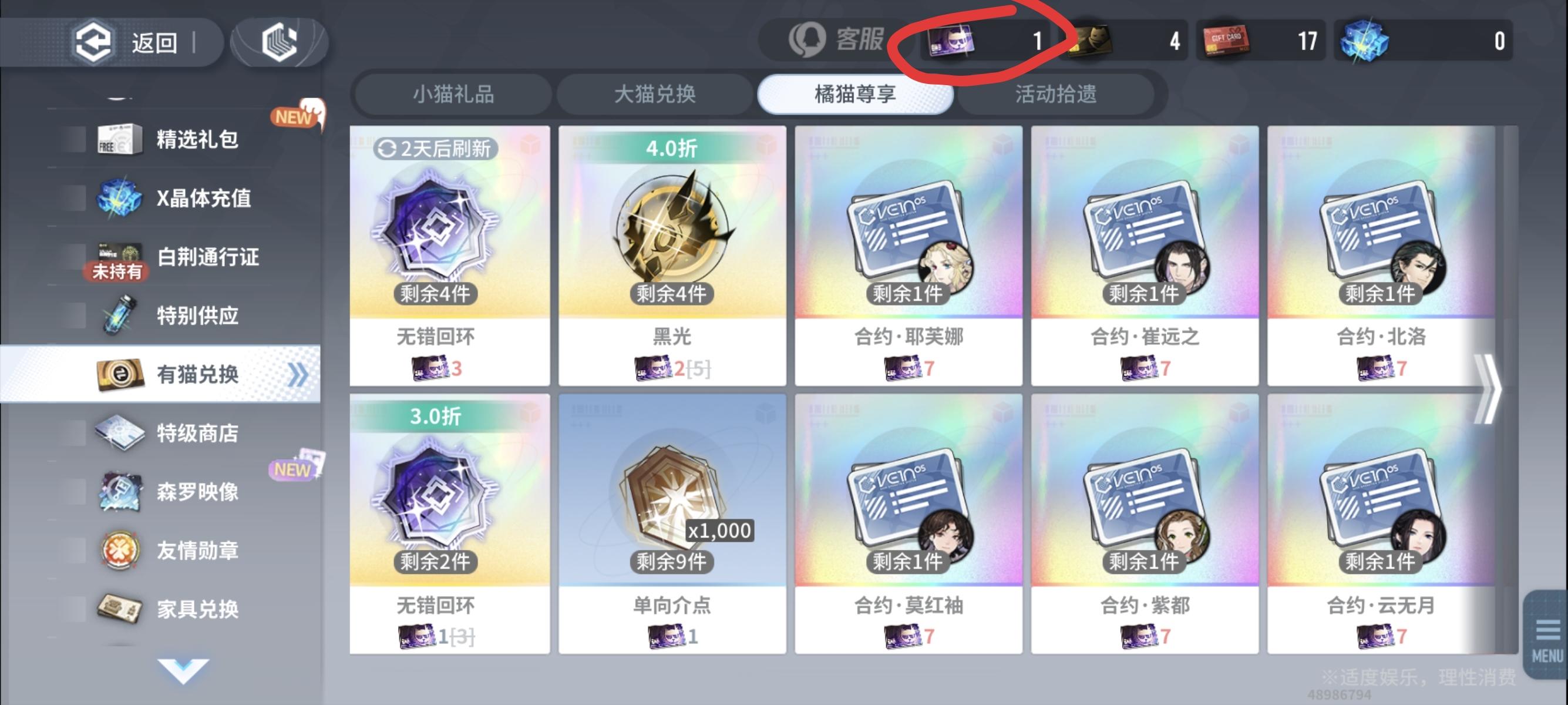Viewport: 1568px width, 705px height.
Task: Expand sidebar list with down chevron
Action: coord(183,670)
